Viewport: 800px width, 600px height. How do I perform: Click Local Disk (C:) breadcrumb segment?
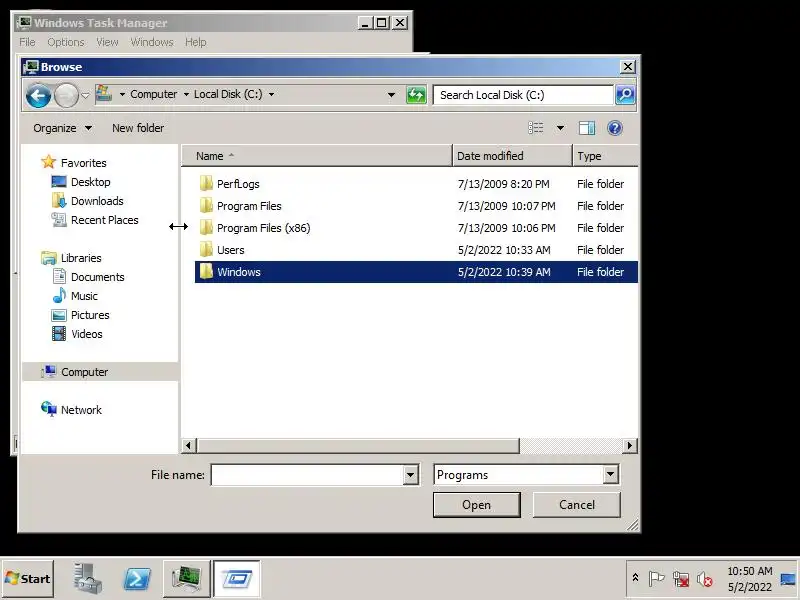pos(228,94)
